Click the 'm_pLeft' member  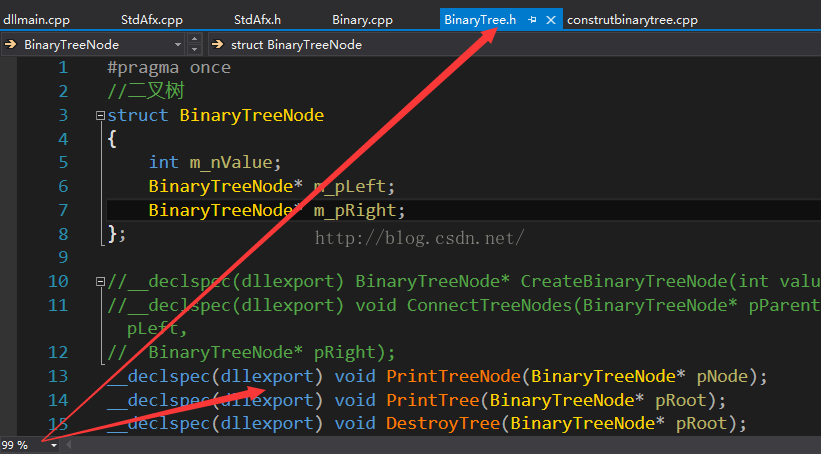point(349,186)
